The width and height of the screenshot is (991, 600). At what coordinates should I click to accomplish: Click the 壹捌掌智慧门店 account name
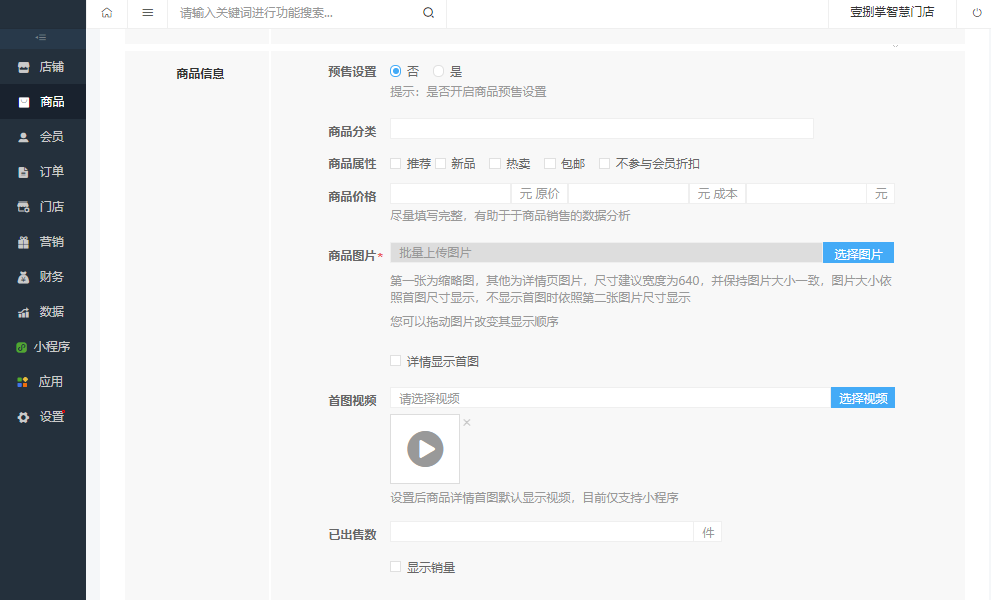pos(892,12)
